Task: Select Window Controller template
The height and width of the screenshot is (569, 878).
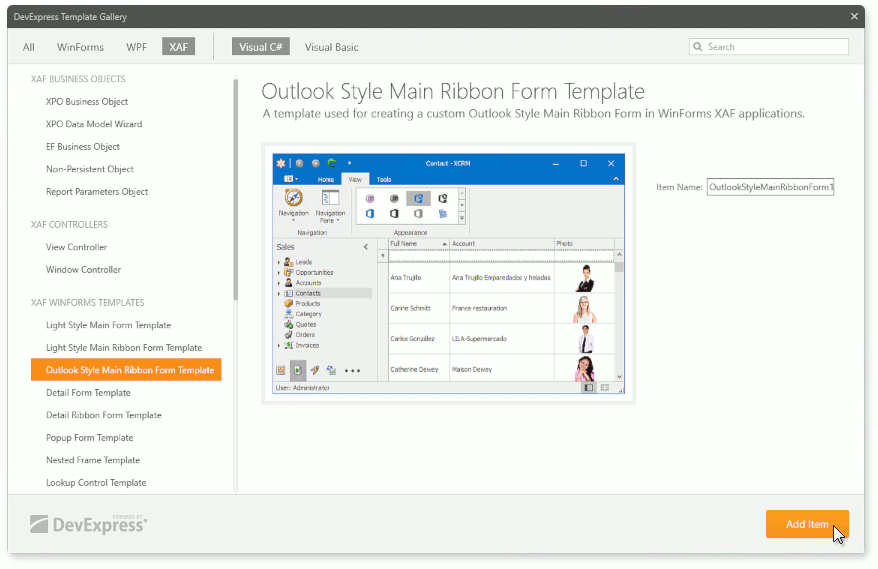Action: (x=83, y=269)
